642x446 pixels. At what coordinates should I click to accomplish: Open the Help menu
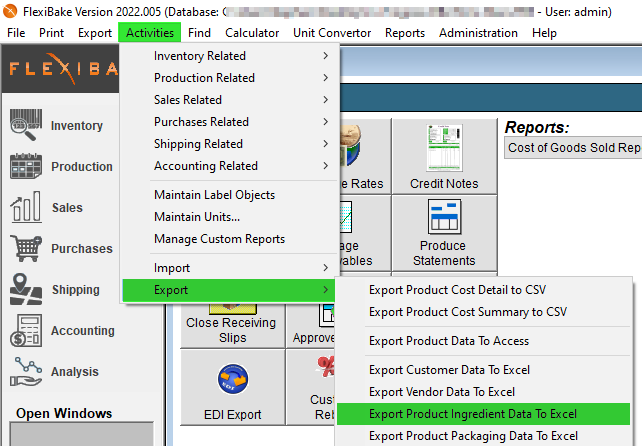click(544, 33)
